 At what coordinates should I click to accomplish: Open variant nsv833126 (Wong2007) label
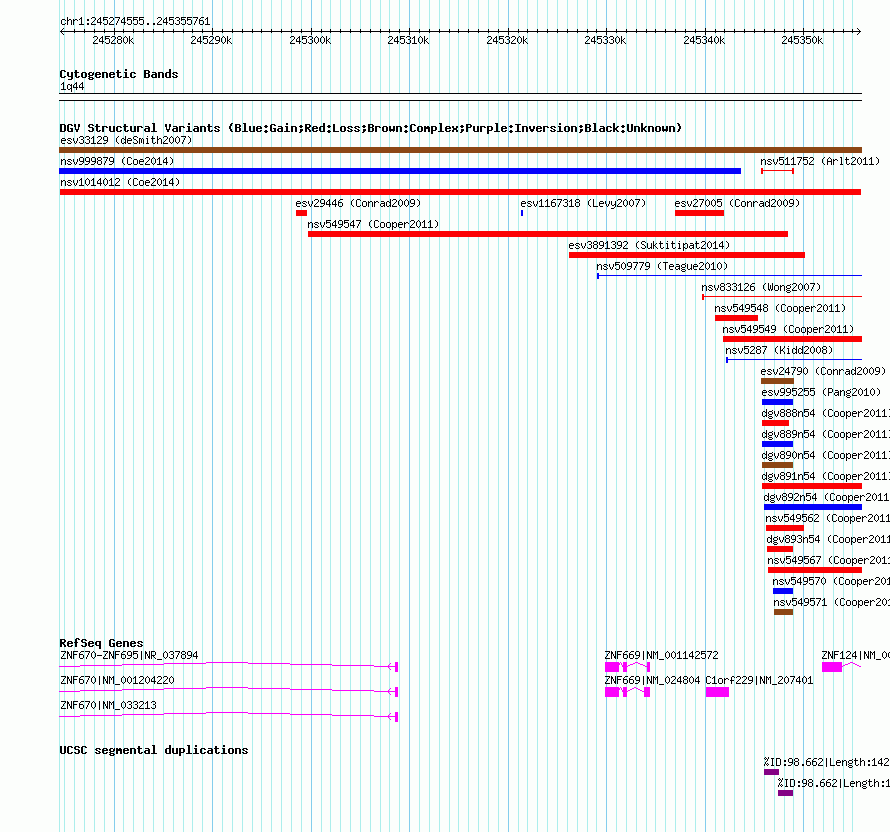tap(761, 287)
